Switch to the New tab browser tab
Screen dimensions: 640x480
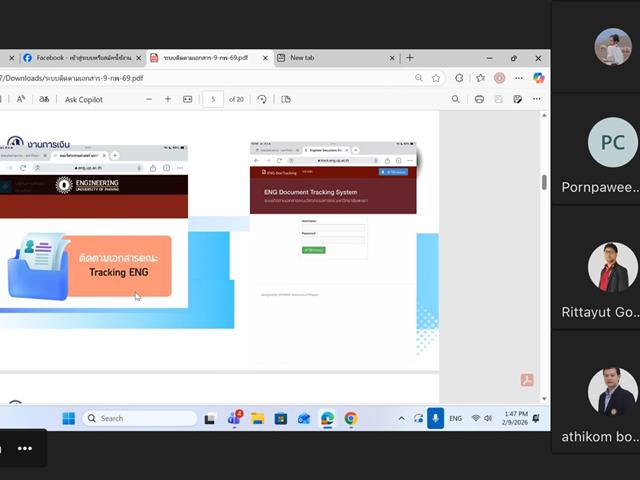pos(302,58)
